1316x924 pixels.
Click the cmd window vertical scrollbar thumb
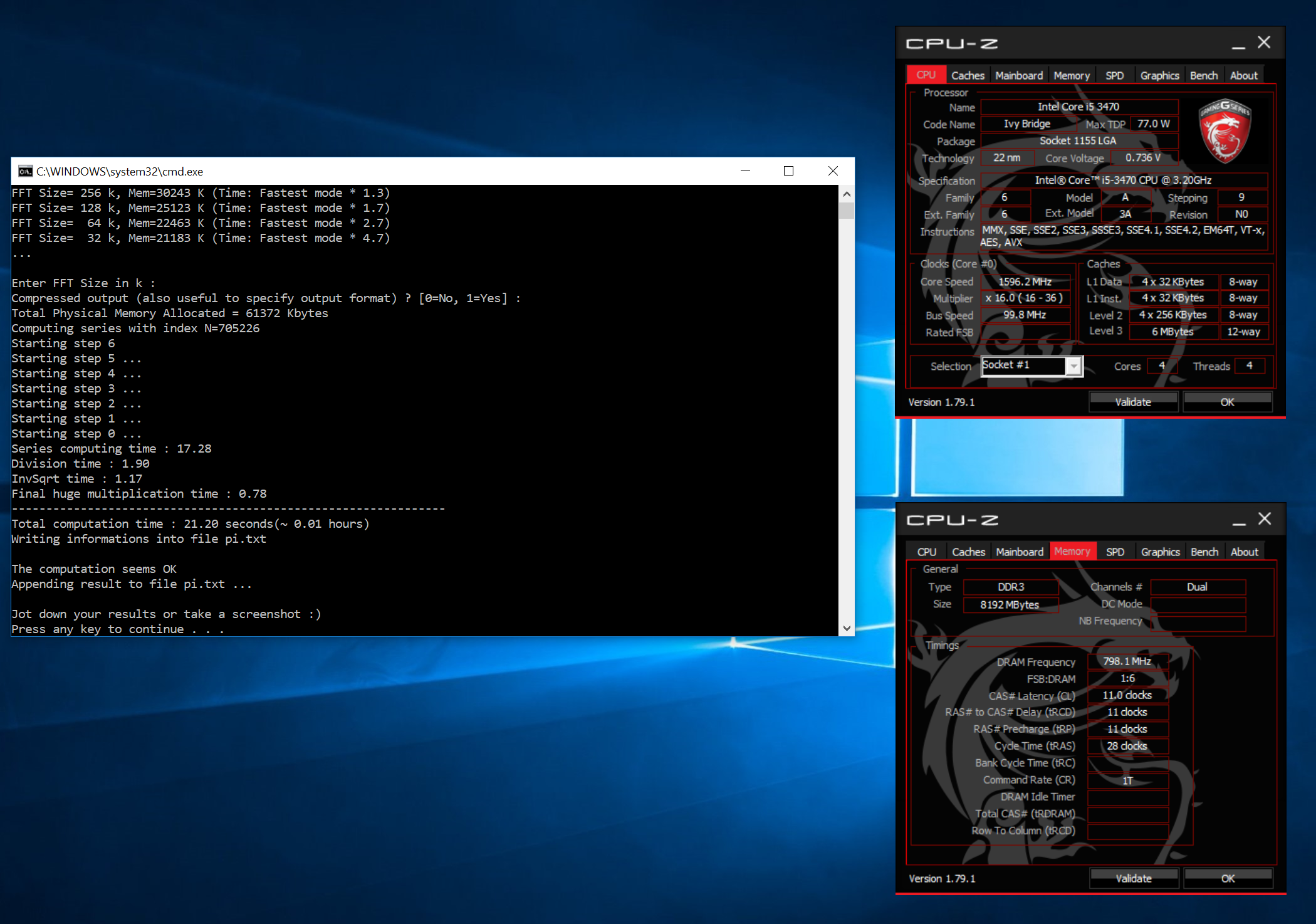tap(847, 210)
